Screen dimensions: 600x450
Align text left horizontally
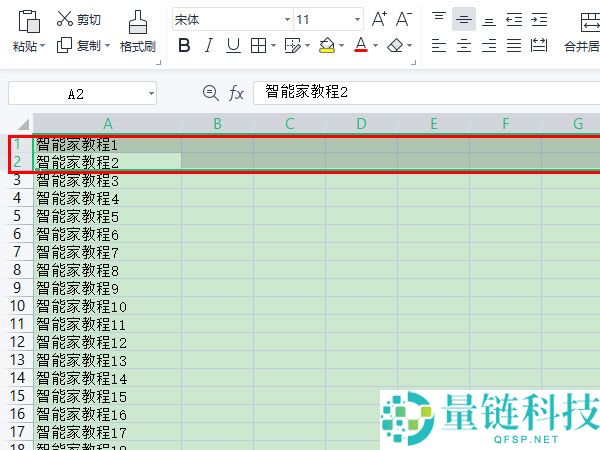(x=439, y=46)
